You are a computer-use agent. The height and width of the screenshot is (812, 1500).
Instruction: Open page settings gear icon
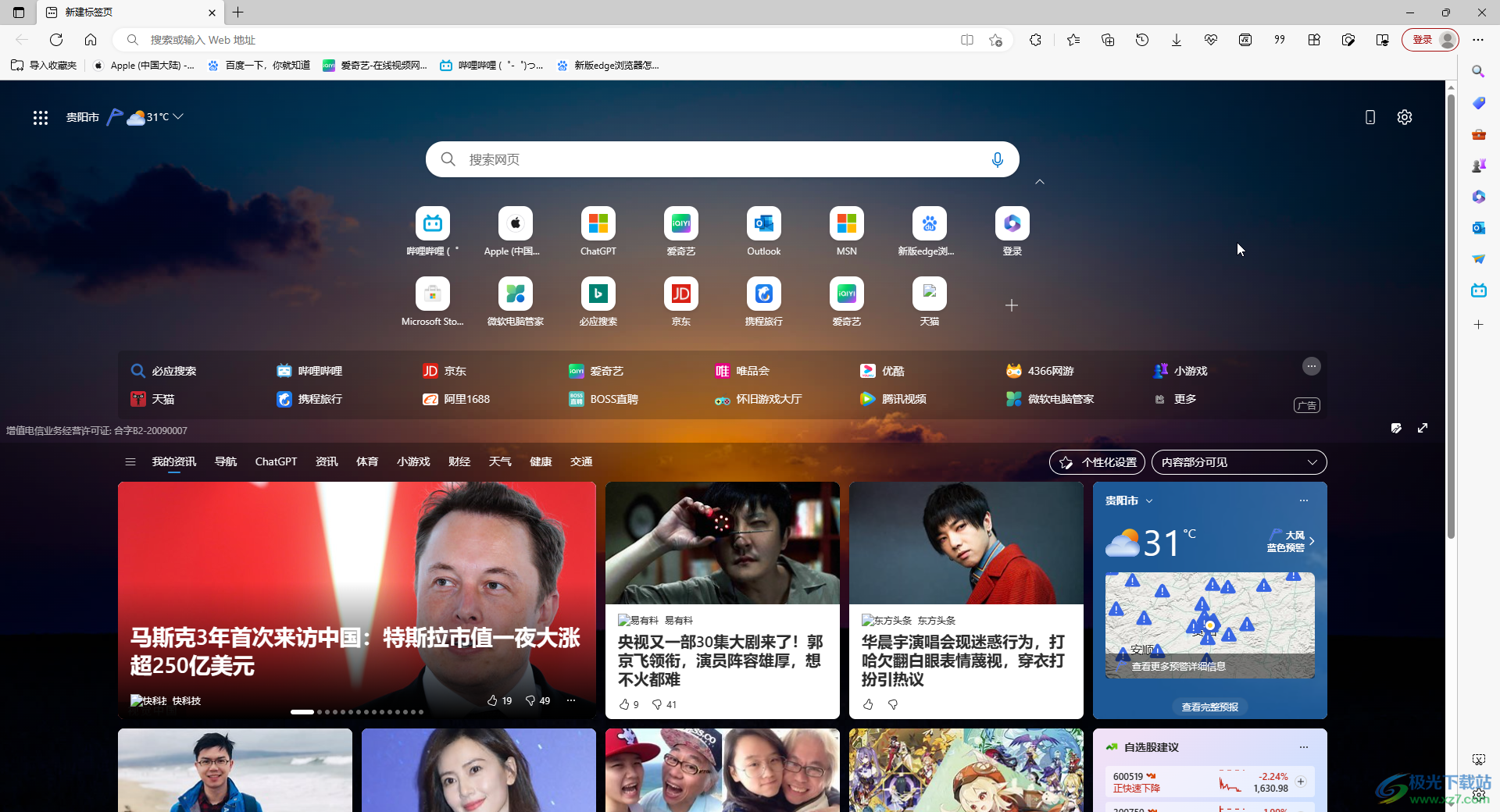coord(1405,117)
